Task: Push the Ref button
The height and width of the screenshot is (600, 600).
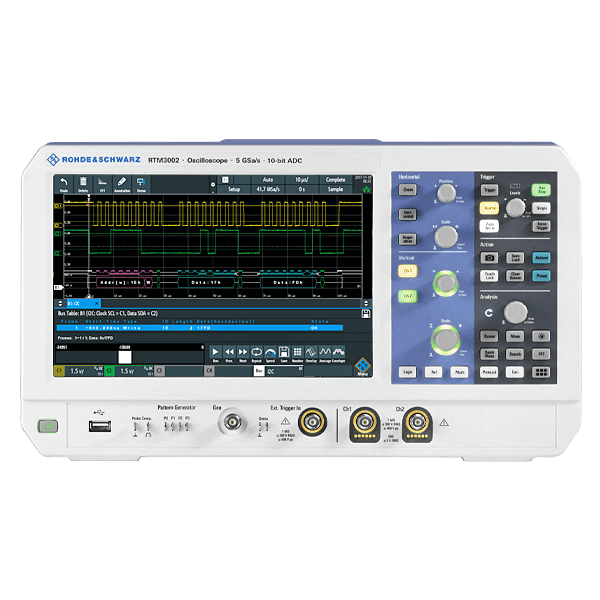Action: [434, 372]
